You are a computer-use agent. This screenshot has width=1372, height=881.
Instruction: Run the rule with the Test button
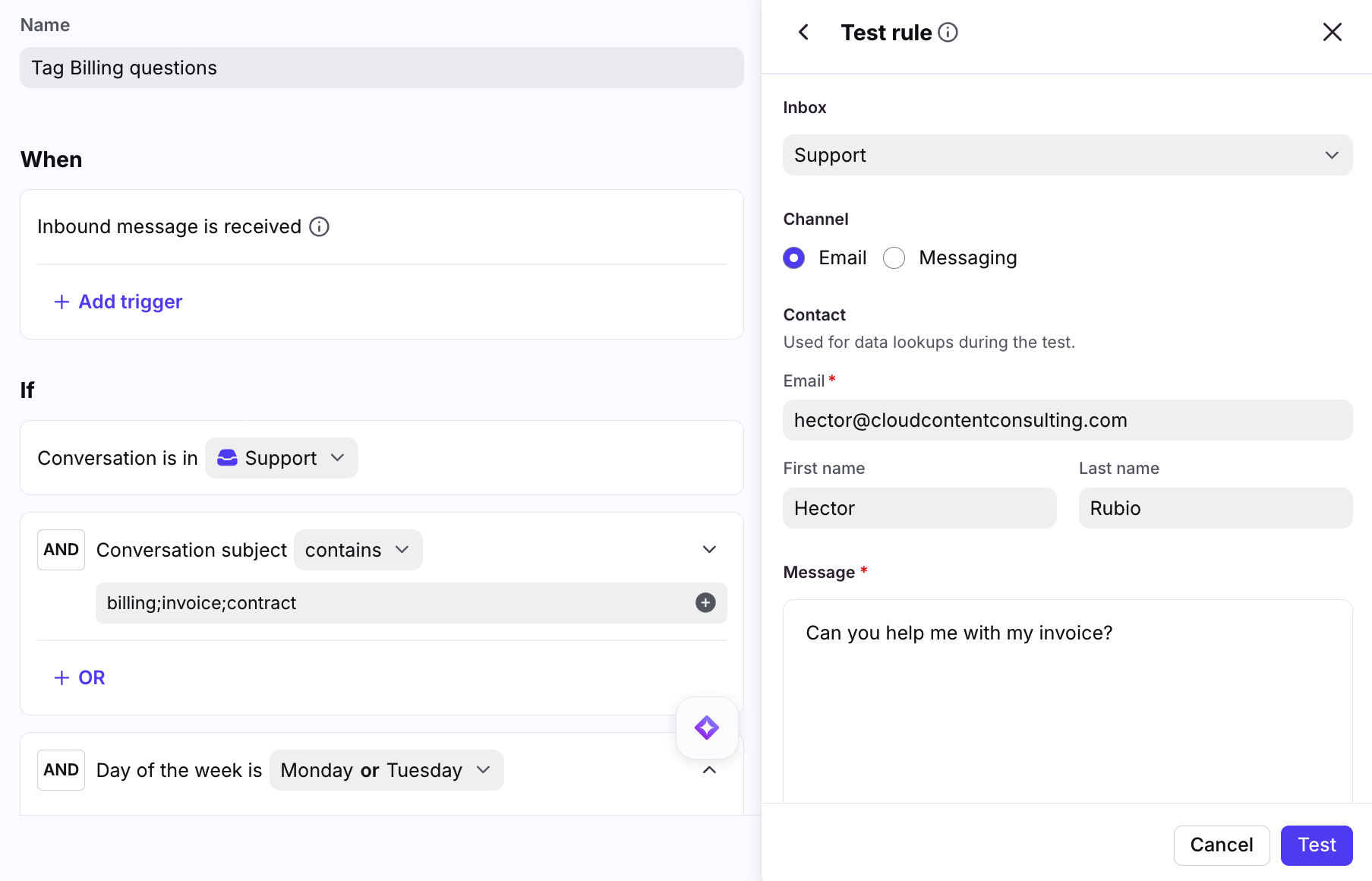(x=1316, y=845)
